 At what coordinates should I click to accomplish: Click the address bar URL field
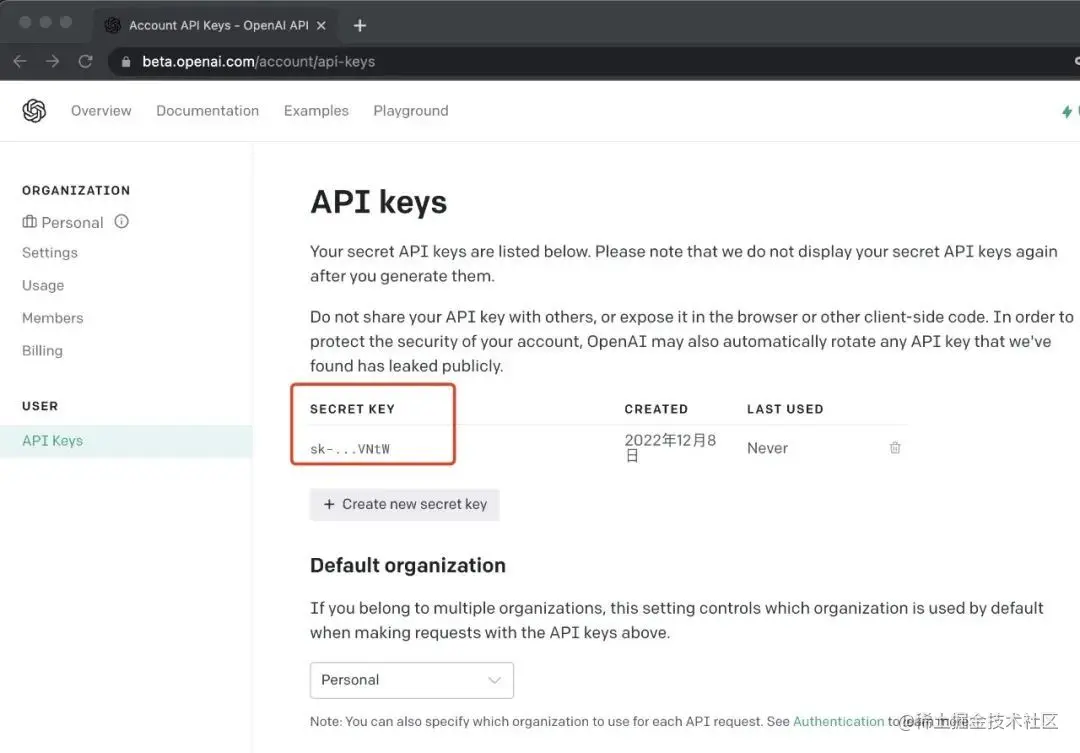(x=592, y=61)
